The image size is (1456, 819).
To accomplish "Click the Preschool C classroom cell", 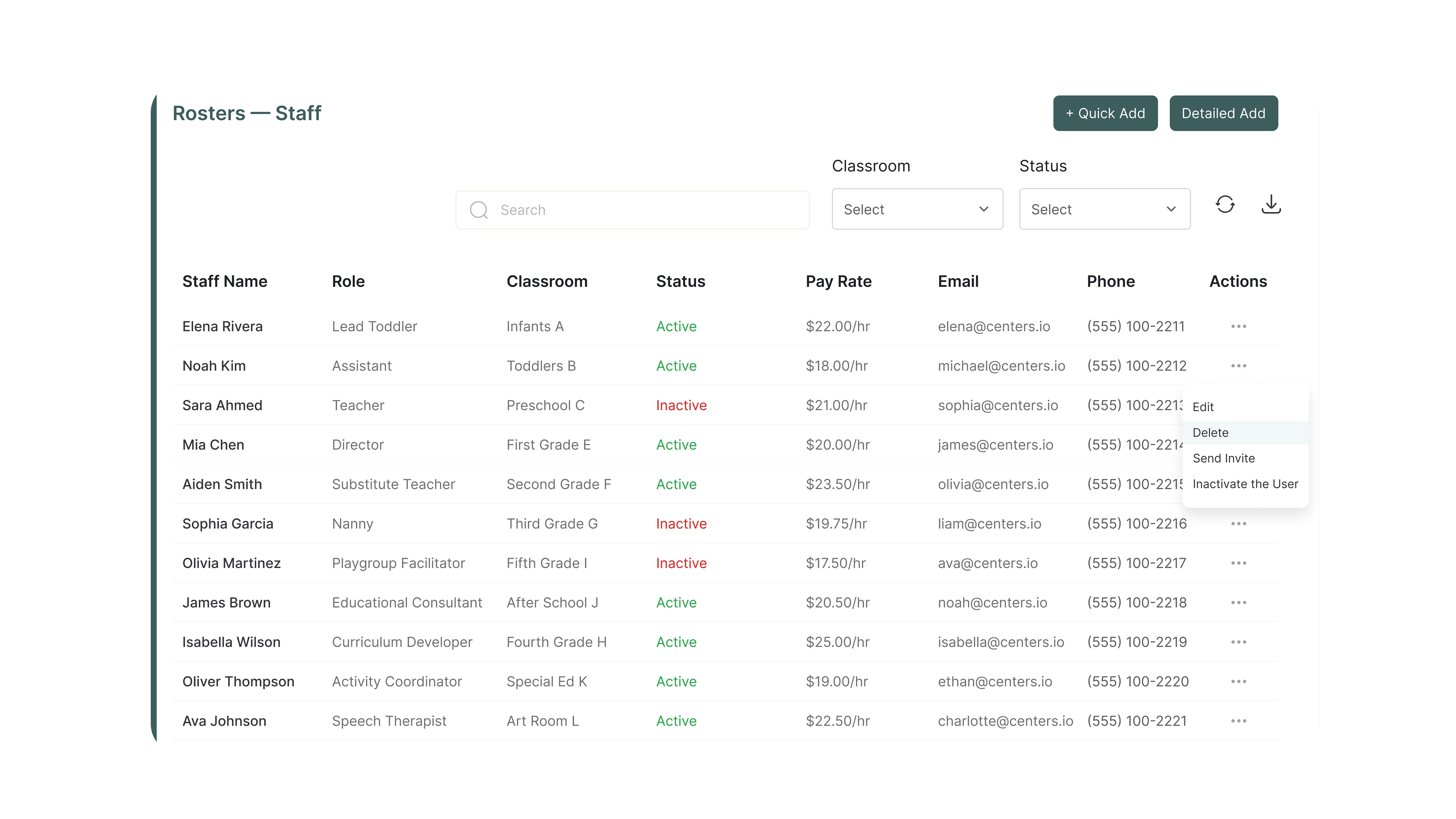I will [545, 406].
